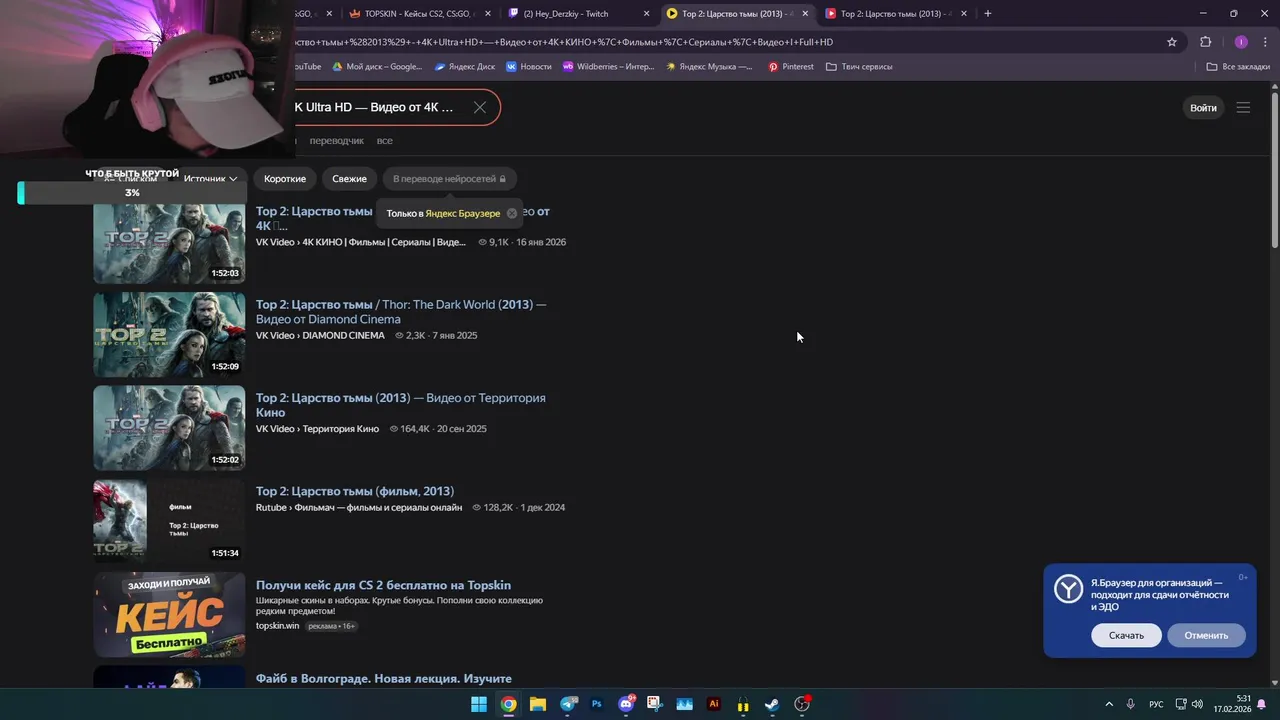Screen dimensions: 1280x720
Task: Open the Windows notifications bell
Action: tap(1261, 704)
